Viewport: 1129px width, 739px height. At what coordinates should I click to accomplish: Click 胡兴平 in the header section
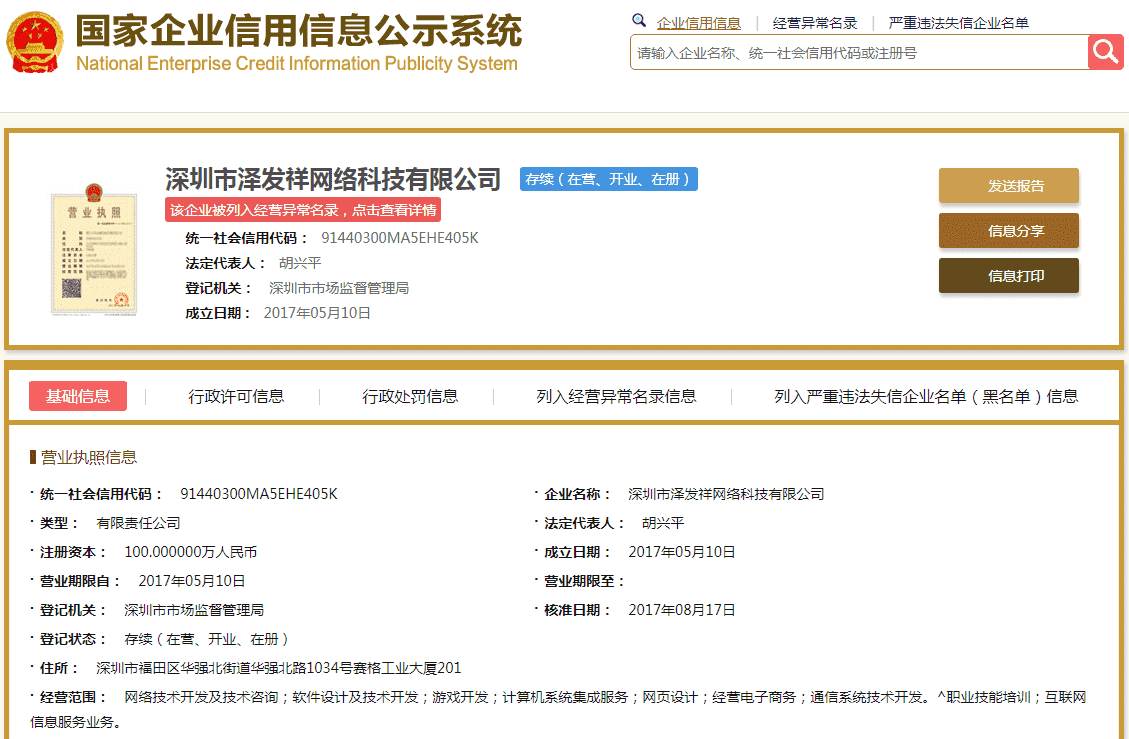[x=300, y=263]
